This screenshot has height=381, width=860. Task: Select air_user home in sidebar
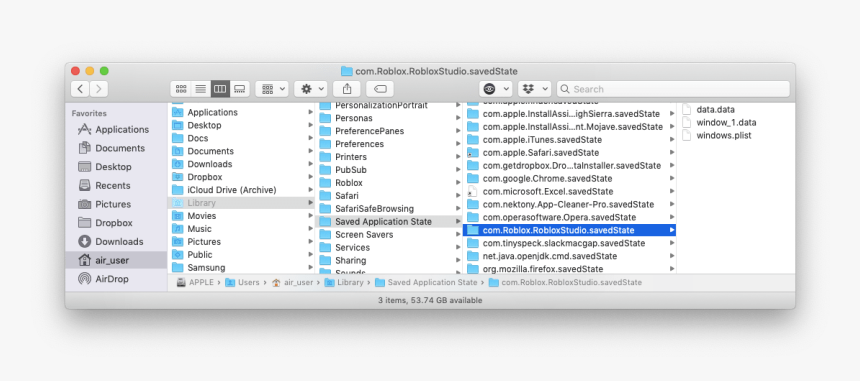click(116, 260)
